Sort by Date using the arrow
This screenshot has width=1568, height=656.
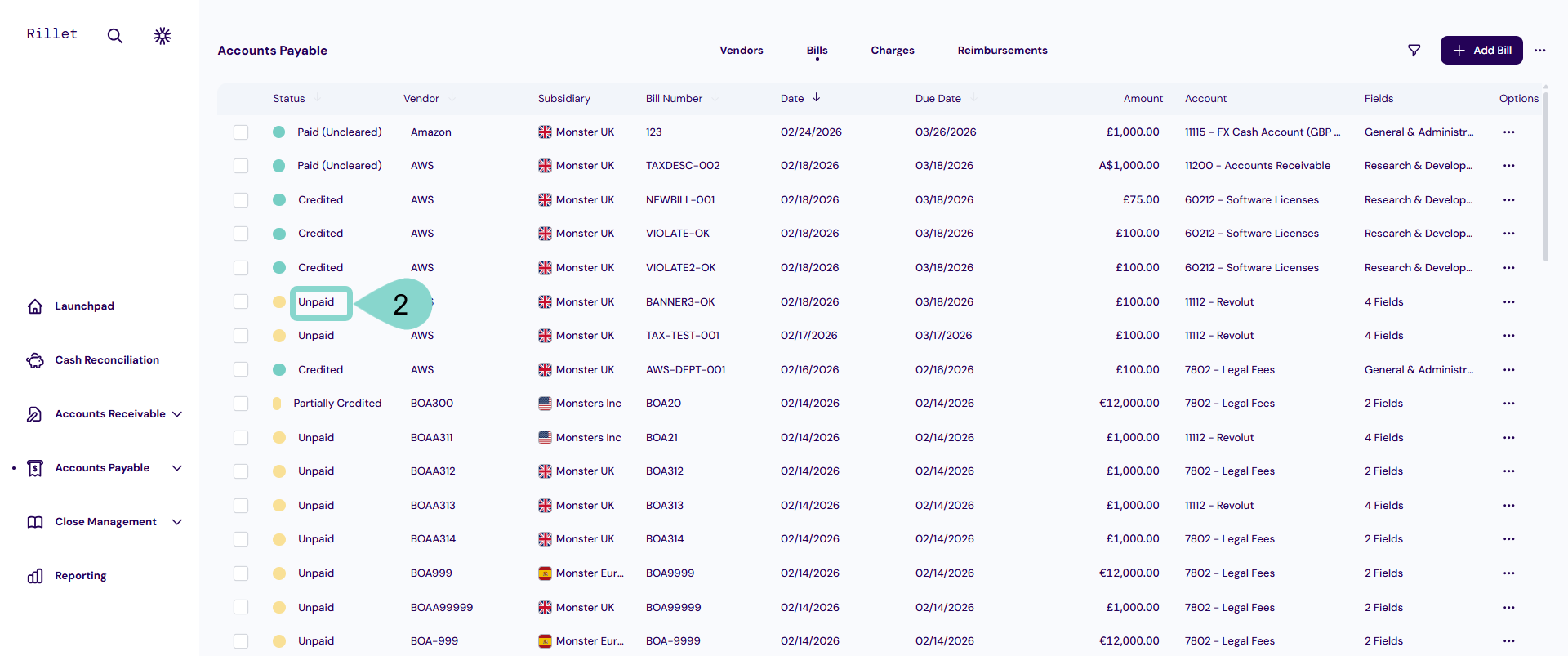pos(816,98)
